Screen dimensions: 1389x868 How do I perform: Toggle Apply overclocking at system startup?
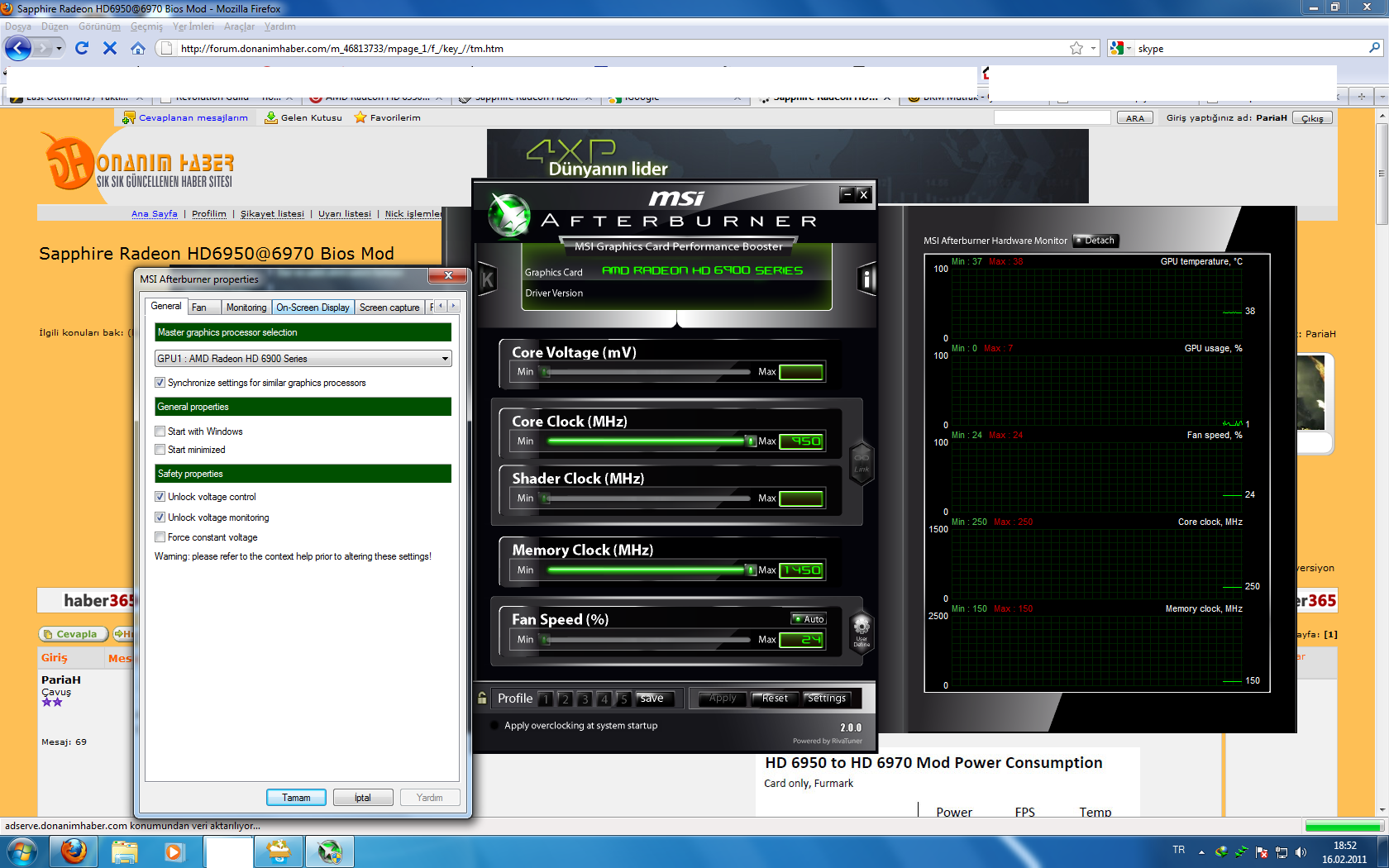pyautogui.click(x=495, y=725)
